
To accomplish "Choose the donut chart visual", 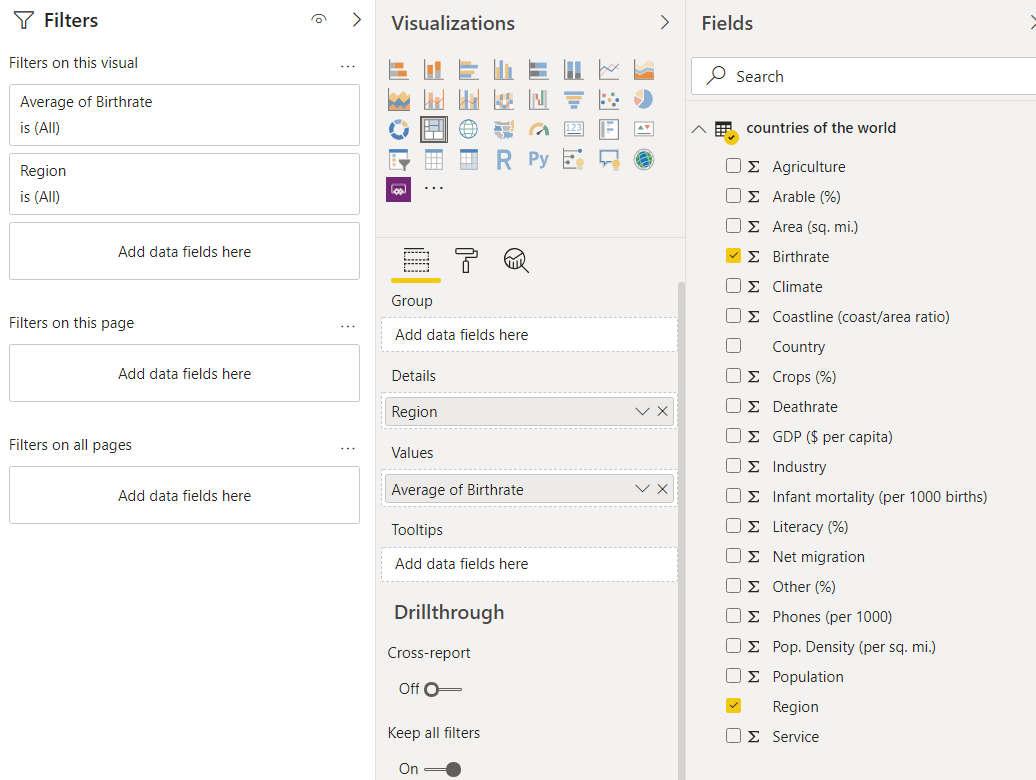I will click(x=399, y=129).
